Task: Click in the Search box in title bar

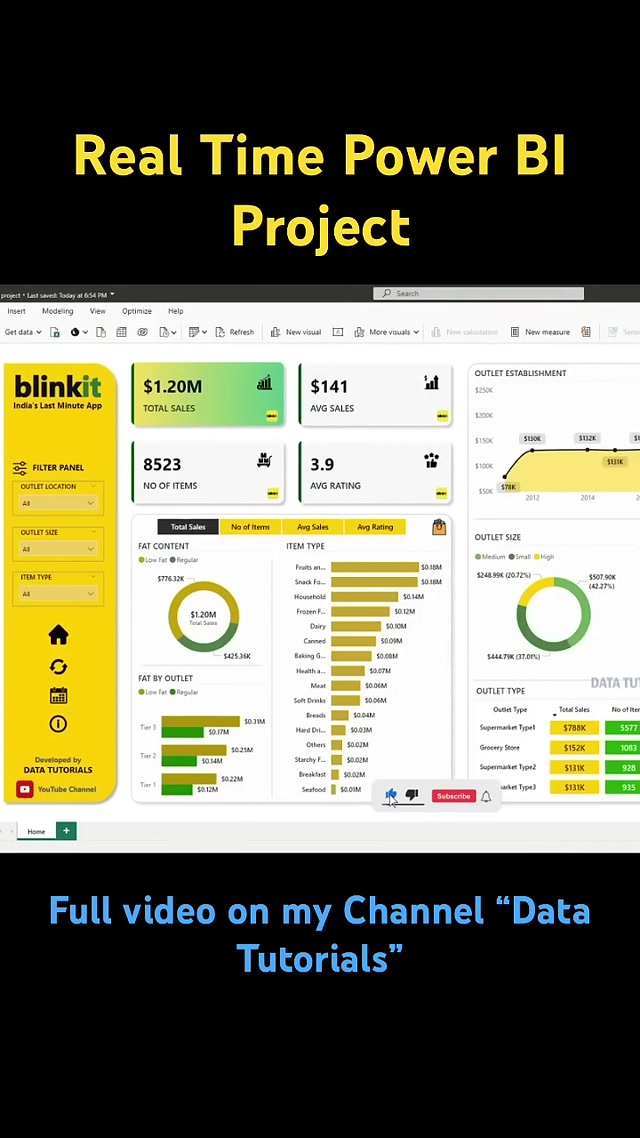Action: pos(478,294)
